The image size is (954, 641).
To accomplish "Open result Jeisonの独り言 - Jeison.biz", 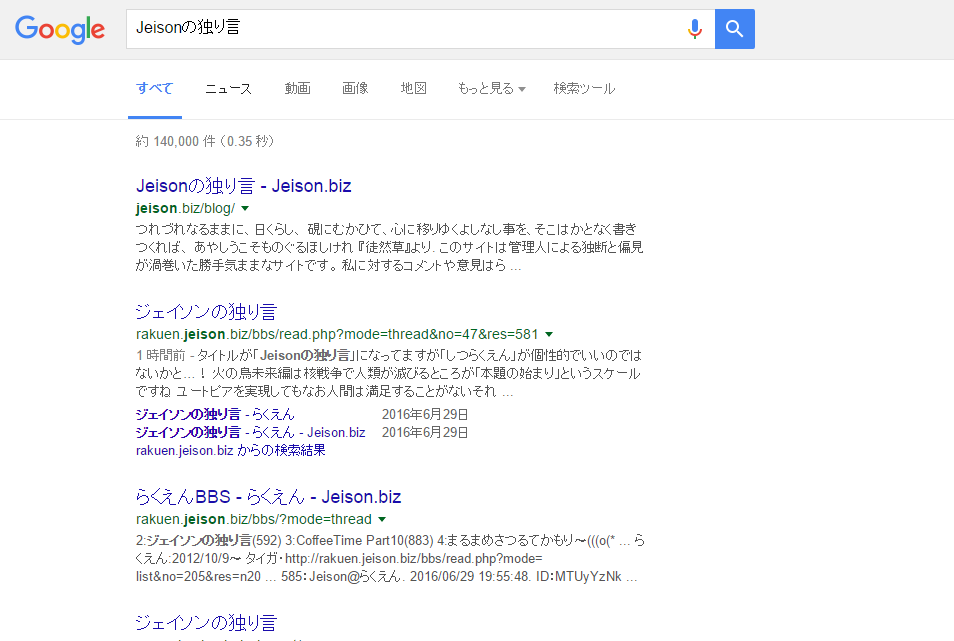I will point(243,186).
